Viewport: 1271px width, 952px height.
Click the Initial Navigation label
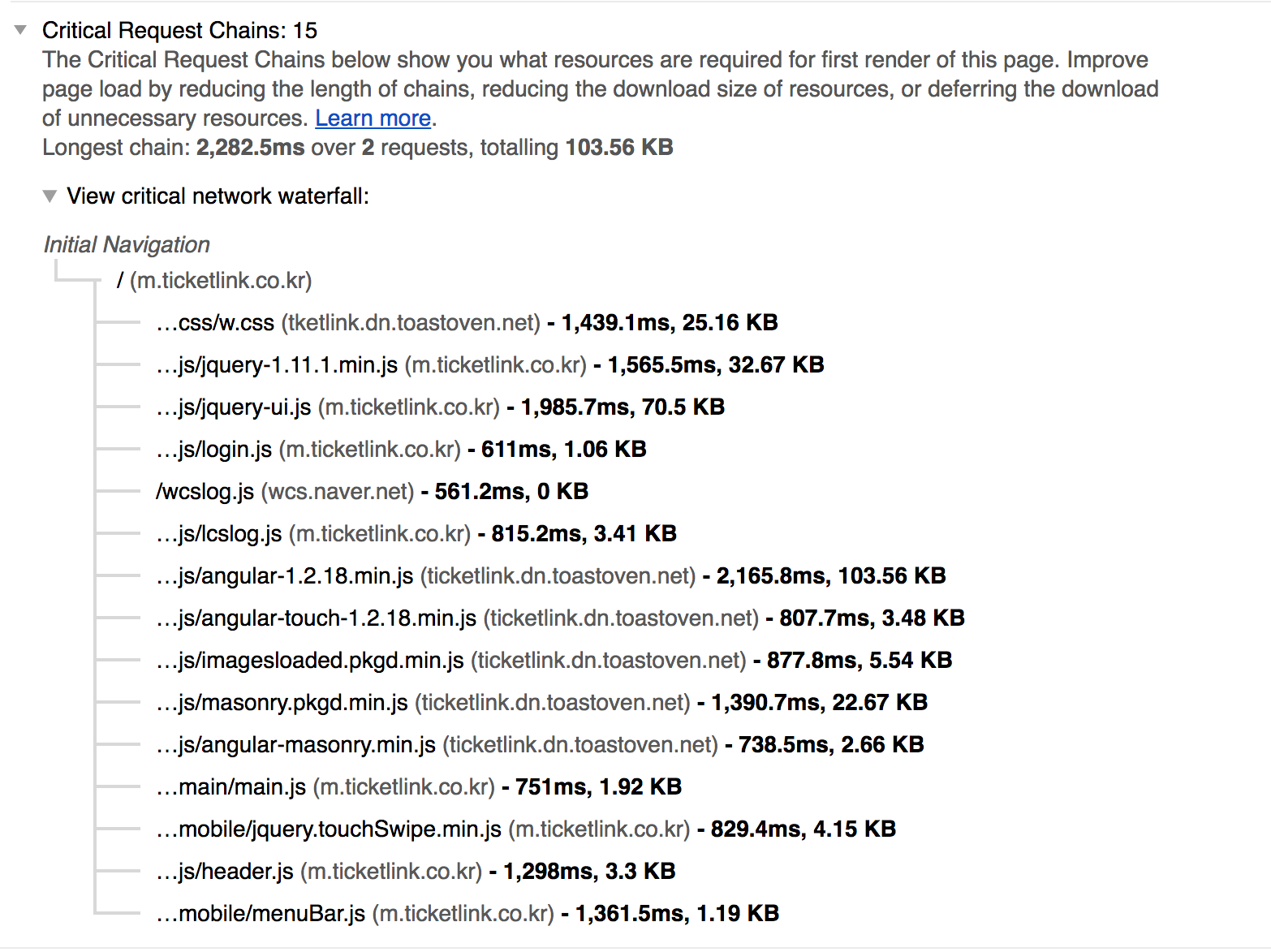click(127, 245)
